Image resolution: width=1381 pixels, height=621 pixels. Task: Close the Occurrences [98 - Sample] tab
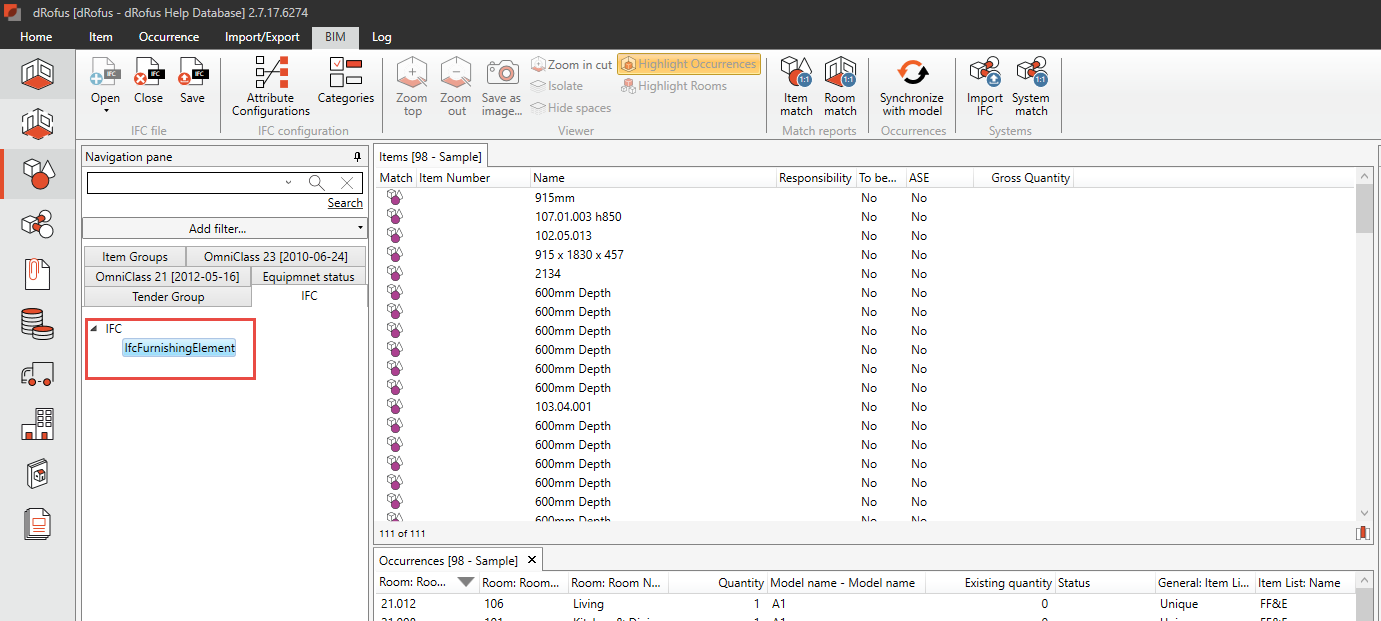pos(532,560)
